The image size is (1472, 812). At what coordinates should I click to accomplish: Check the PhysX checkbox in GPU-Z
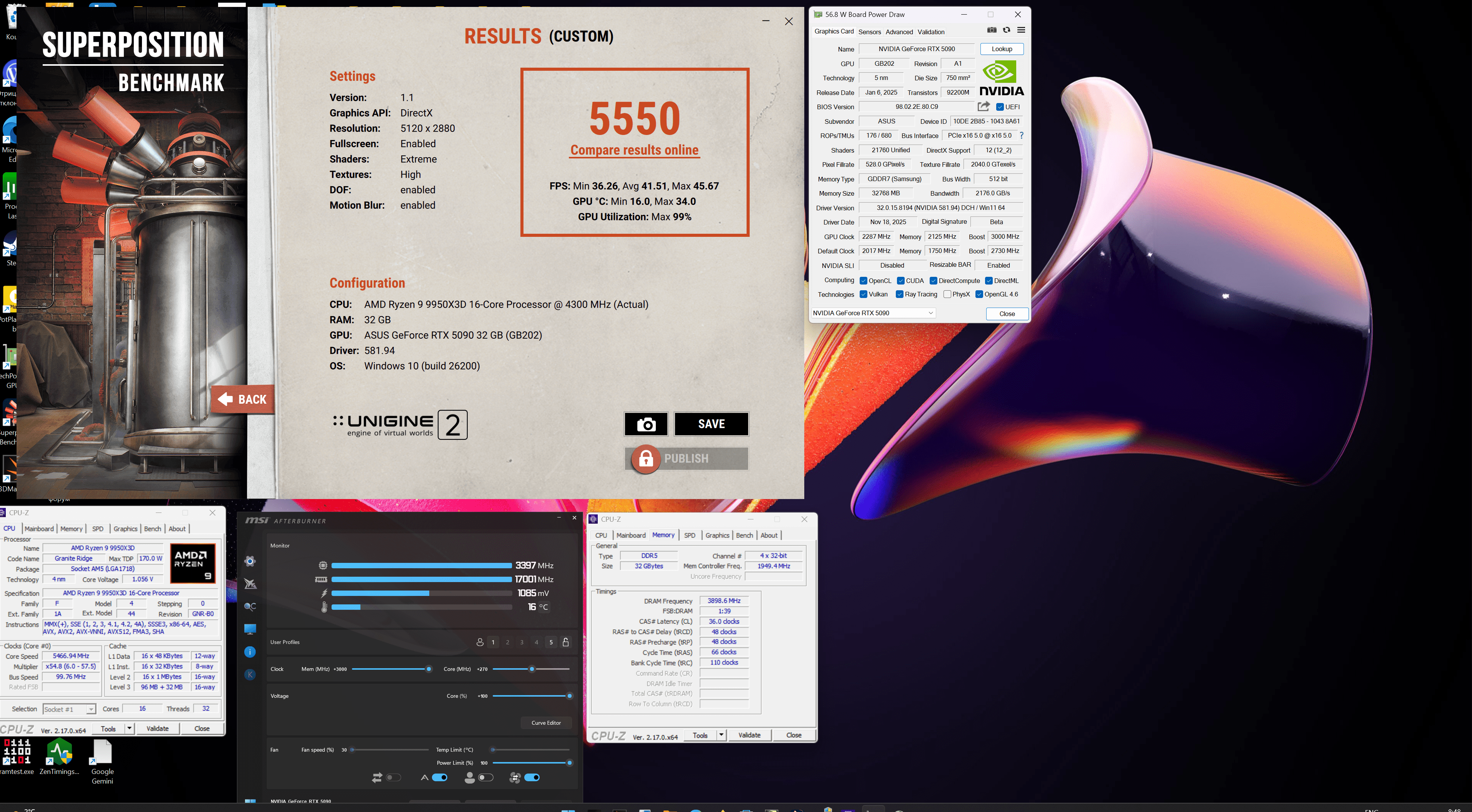(x=947, y=295)
